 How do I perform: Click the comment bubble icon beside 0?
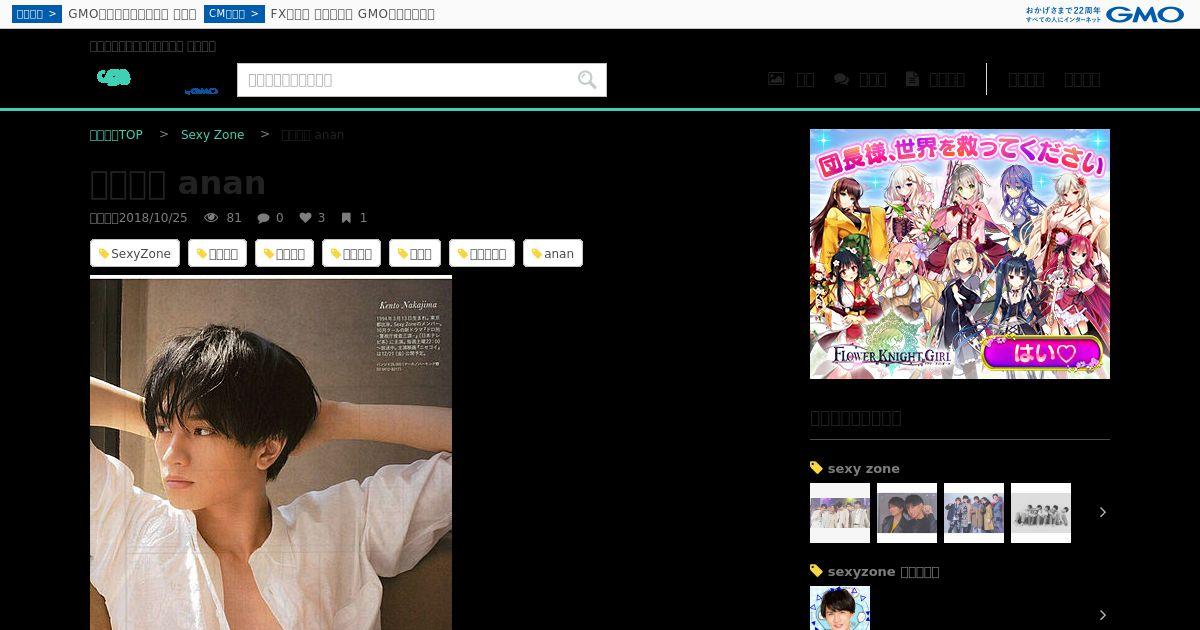point(264,218)
